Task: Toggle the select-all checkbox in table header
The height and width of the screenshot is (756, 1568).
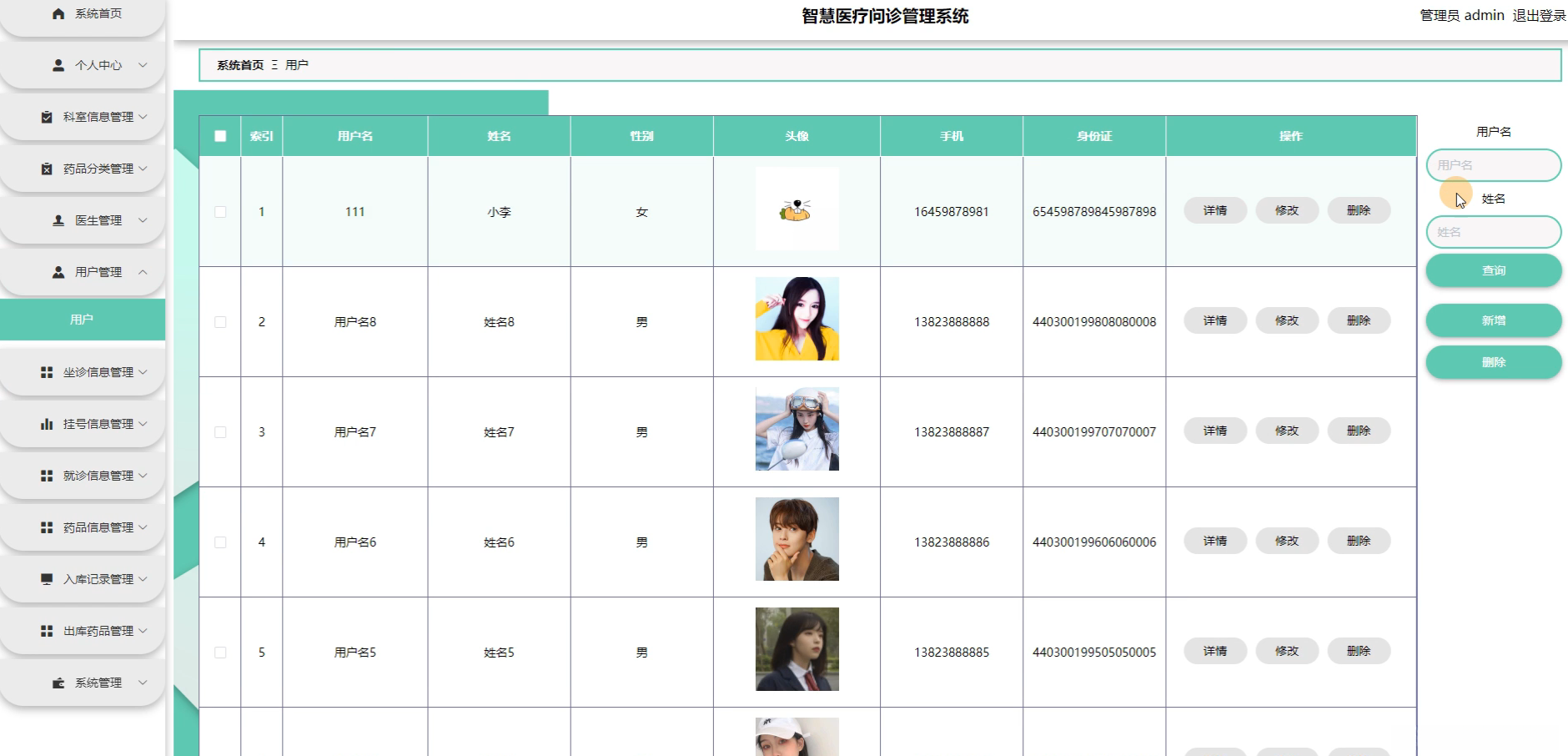Action: (220, 136)
